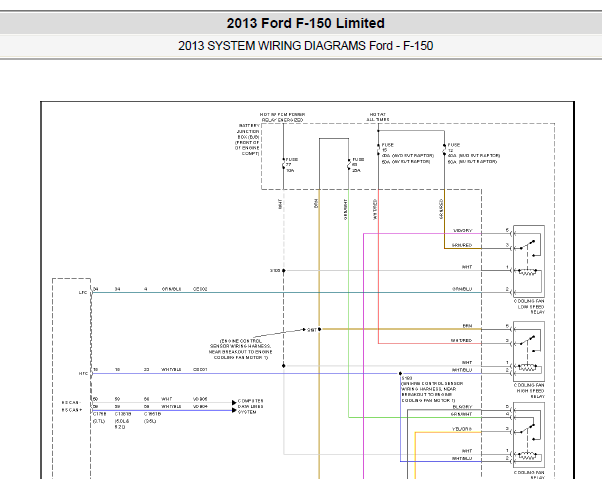
Task: Click the C1551B connector label
Action: point(152,414)
